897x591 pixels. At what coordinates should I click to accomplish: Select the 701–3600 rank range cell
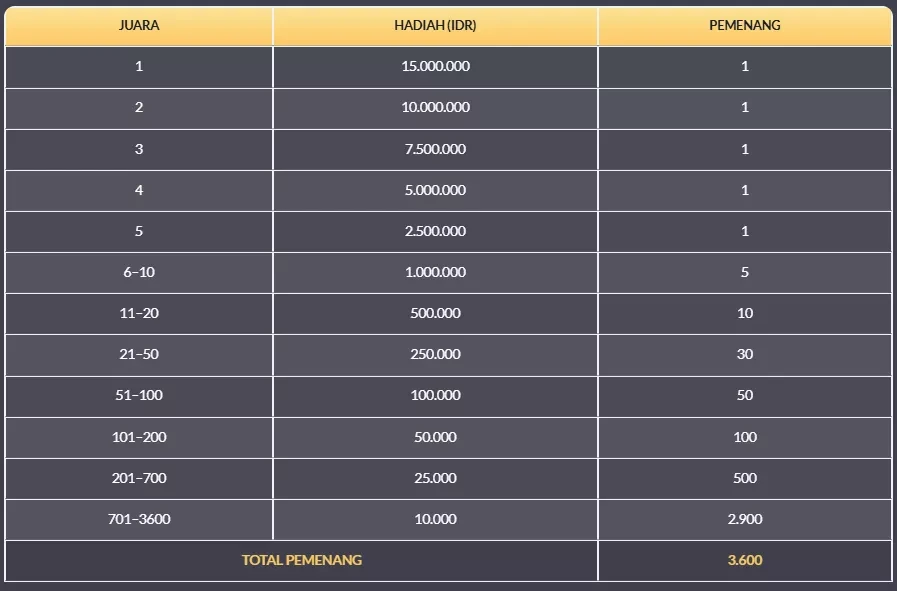139,519
